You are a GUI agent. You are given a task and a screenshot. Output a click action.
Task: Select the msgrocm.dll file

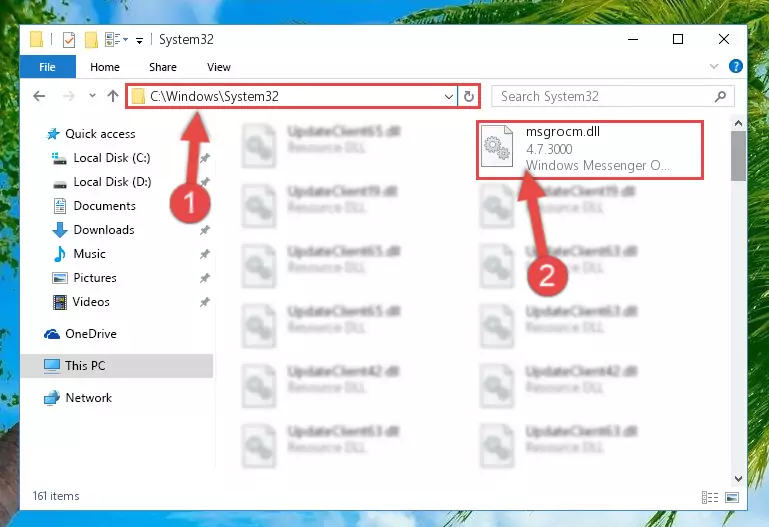pyautogui.click(x=590, y=149)
